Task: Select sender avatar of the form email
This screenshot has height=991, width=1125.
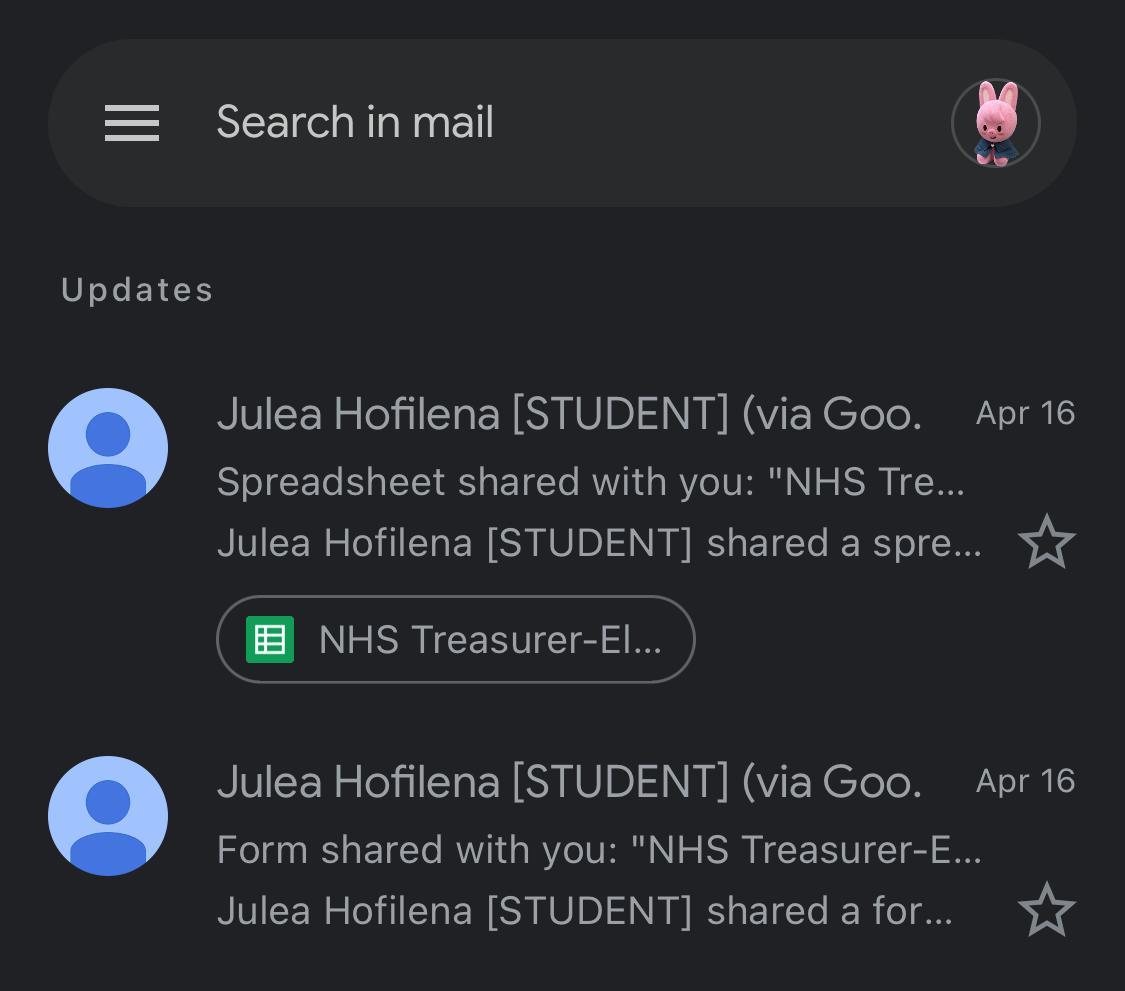Action: coord(108,816)
